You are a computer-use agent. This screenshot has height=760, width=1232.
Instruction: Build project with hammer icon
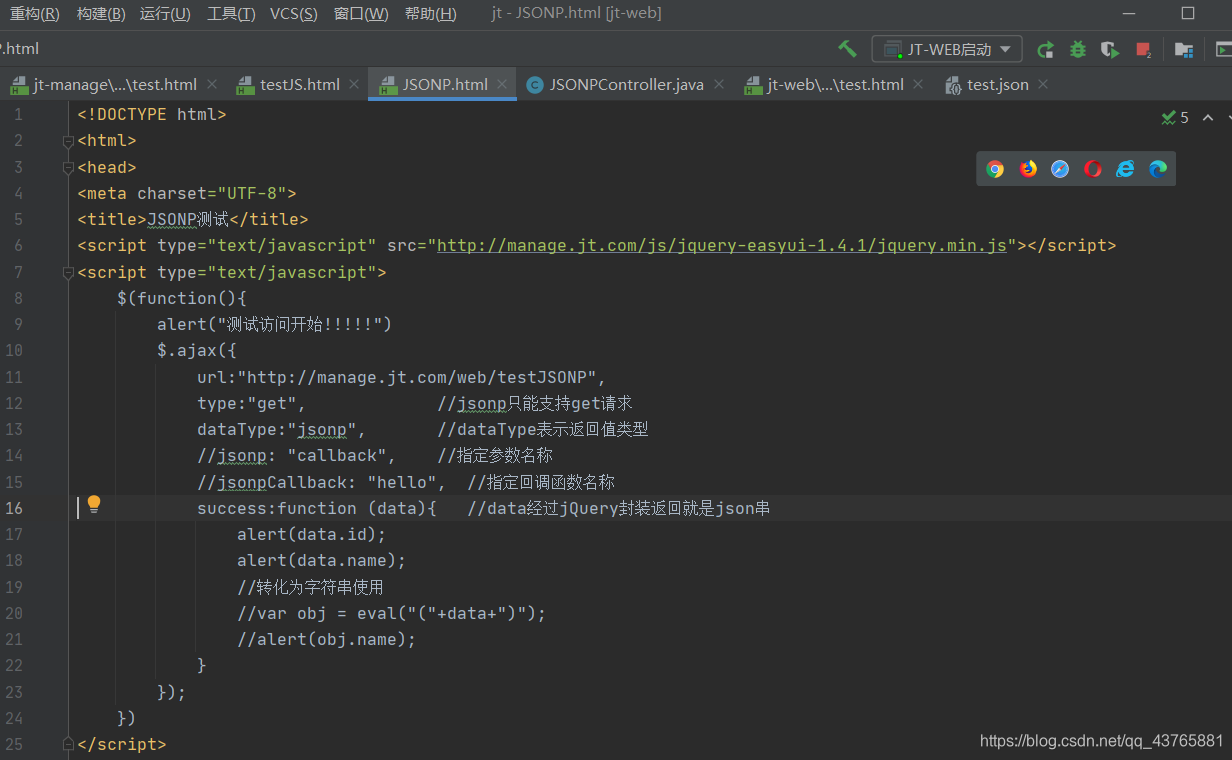[x=847, y=49]
